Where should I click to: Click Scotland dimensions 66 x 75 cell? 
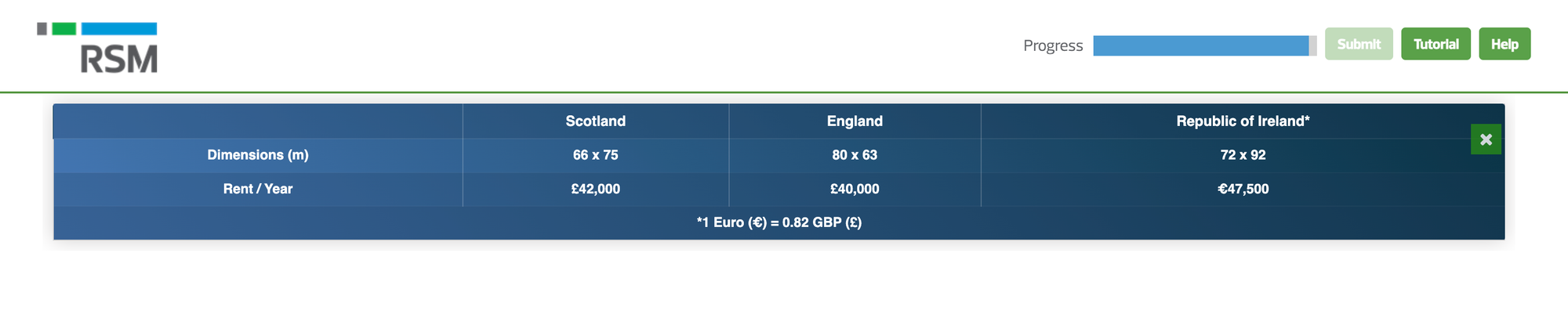pos(596,155)
